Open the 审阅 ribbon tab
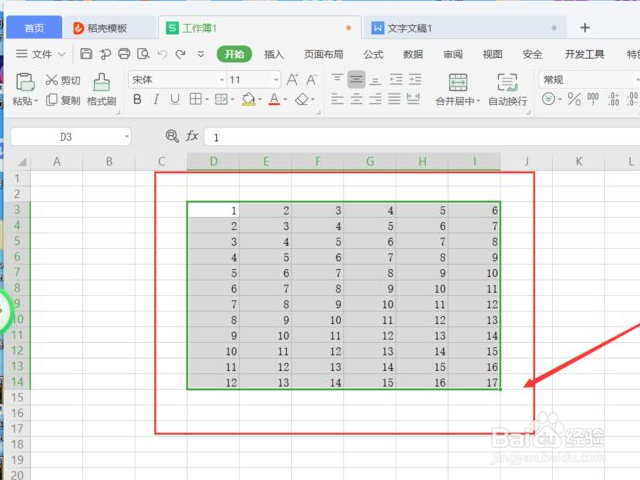 pyautogui.click(x=453, y=54)
